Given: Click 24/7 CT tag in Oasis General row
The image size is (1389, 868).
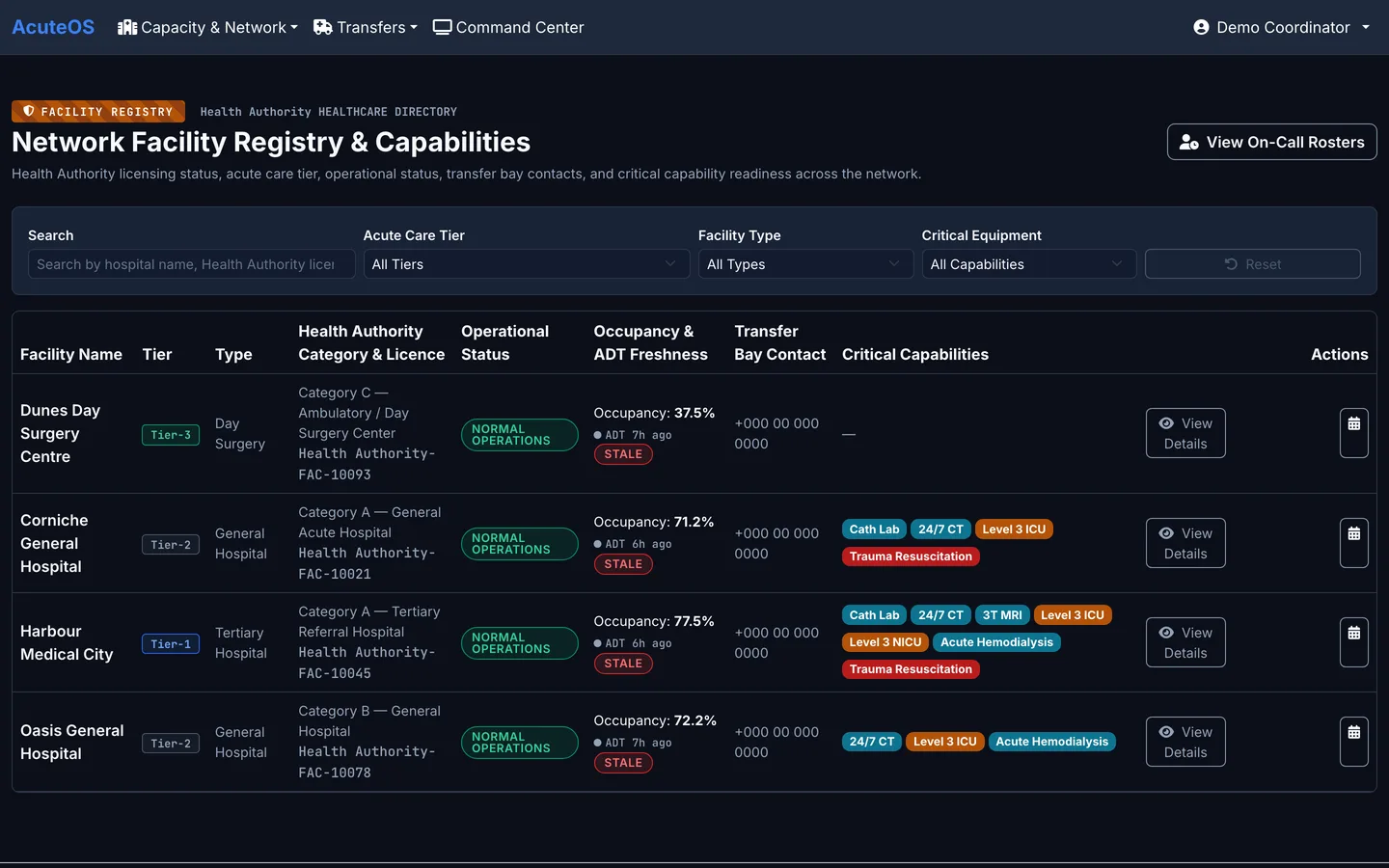Looking at the screenshot, I should 872,742.
